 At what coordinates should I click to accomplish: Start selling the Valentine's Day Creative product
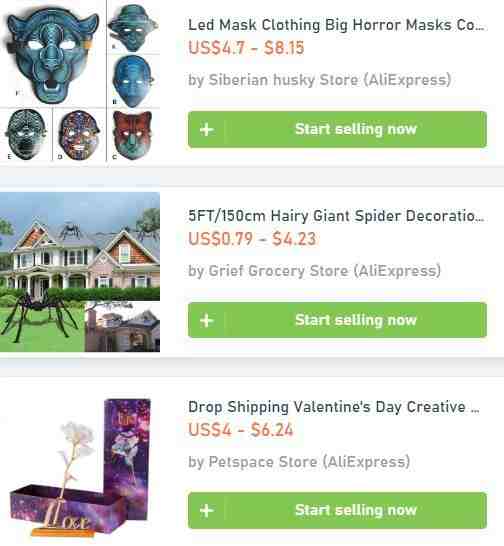coord(337,510)
